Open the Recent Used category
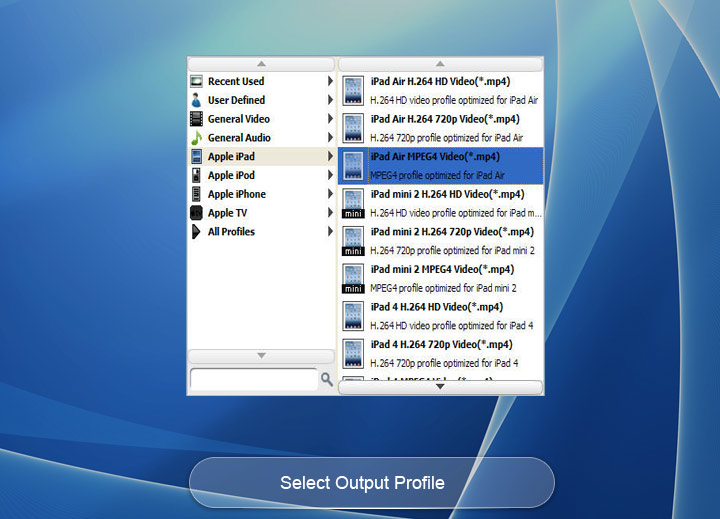720x519 pixels. coord(262,81)
